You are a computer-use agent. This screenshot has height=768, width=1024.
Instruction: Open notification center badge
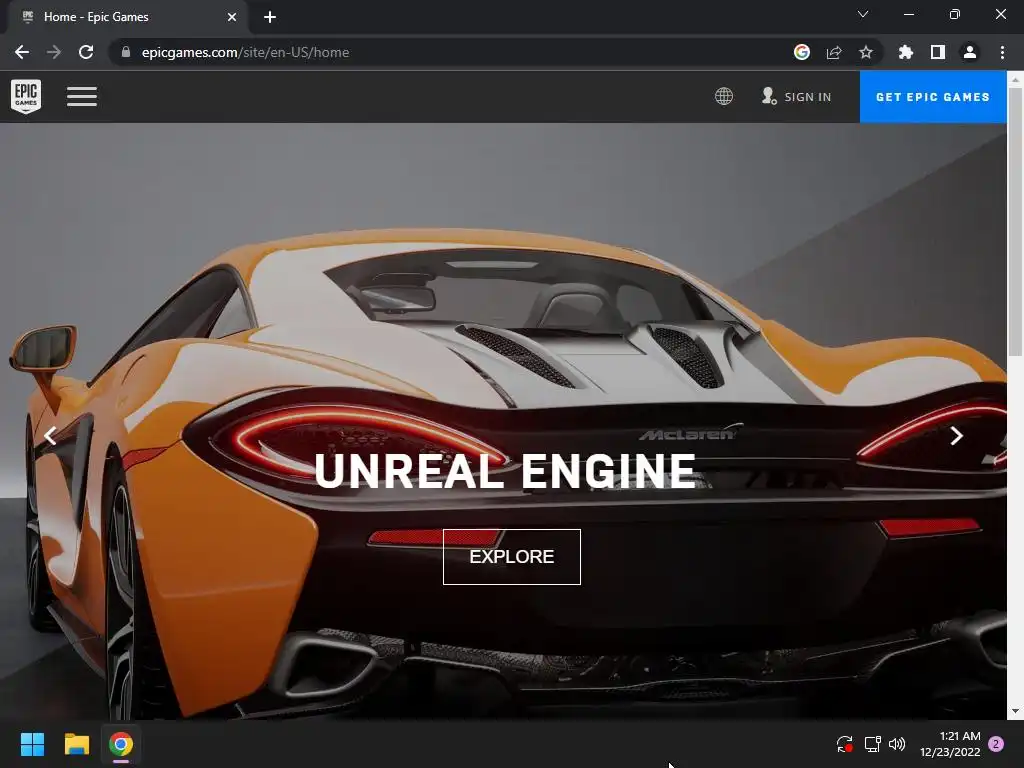[996, 744]
